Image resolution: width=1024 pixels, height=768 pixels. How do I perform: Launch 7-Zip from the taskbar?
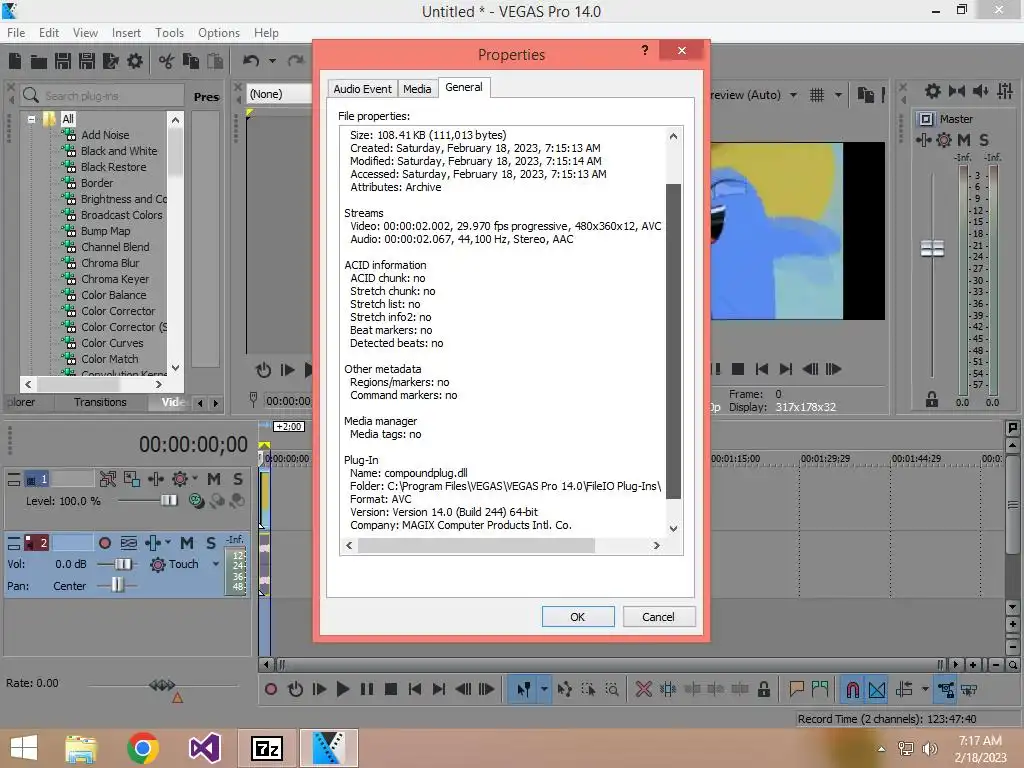267,748
